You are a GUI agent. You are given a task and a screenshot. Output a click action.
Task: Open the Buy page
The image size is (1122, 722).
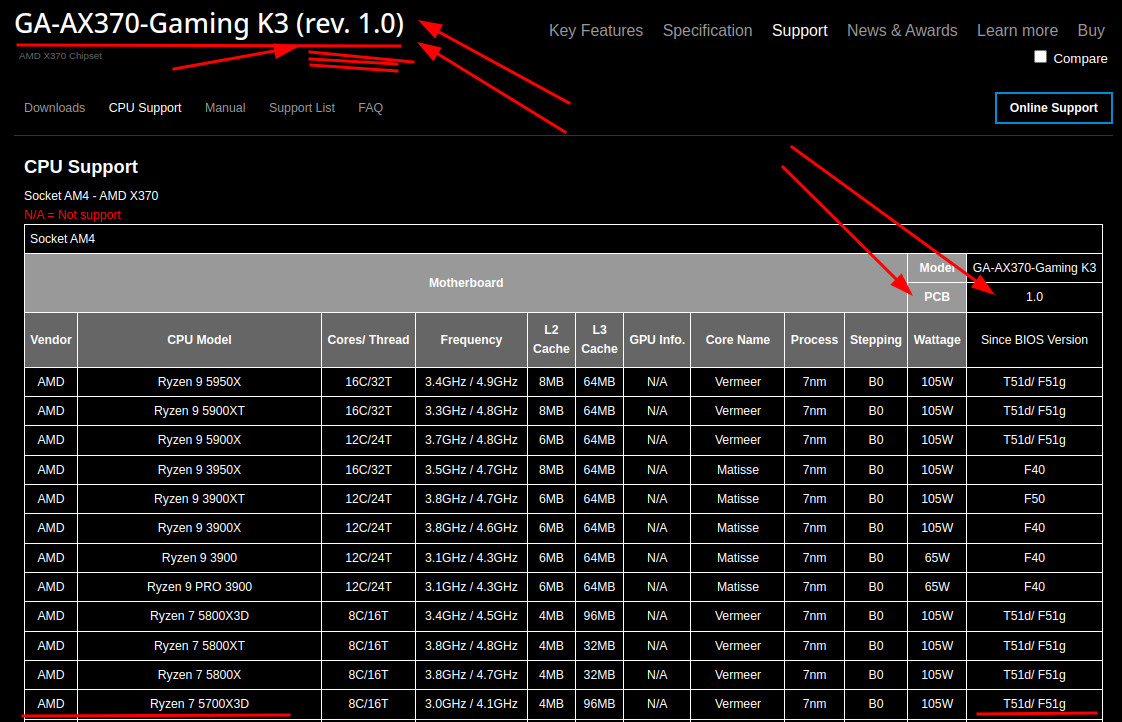tap(1091, 31)
